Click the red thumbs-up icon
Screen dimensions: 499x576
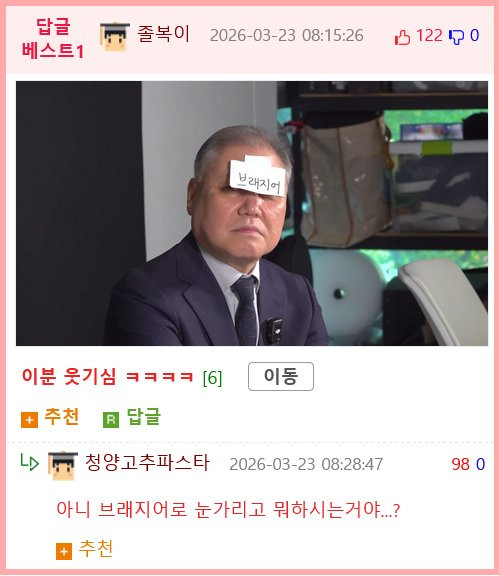coord(402,37)
